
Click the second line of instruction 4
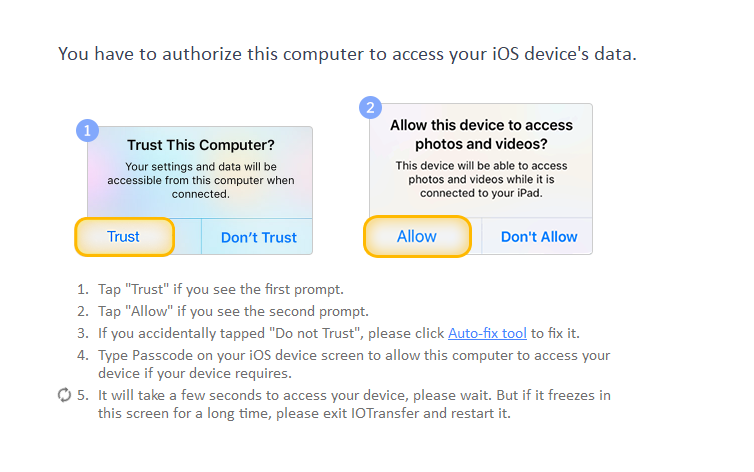(195, 373)
